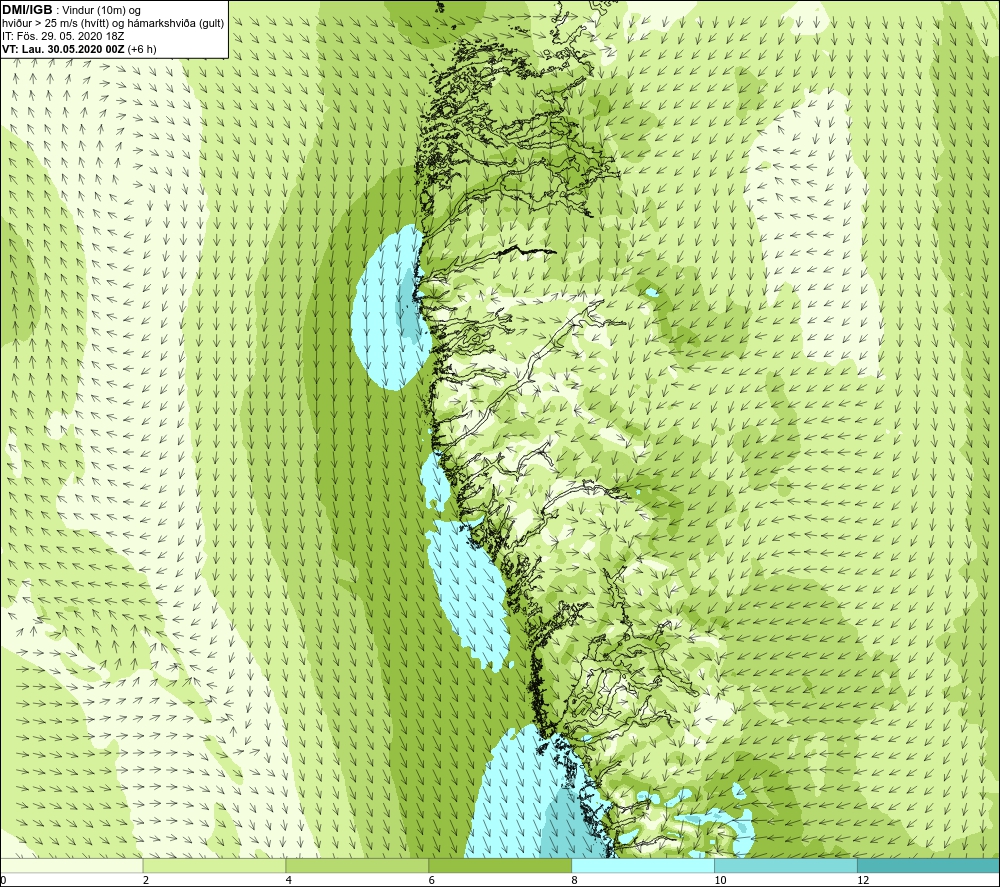The height and width of the screenshot is (887, 1000).
Task: Click the 'VT: Lau. 30.05.2020 00Z' line
Action: click(64, 49)
